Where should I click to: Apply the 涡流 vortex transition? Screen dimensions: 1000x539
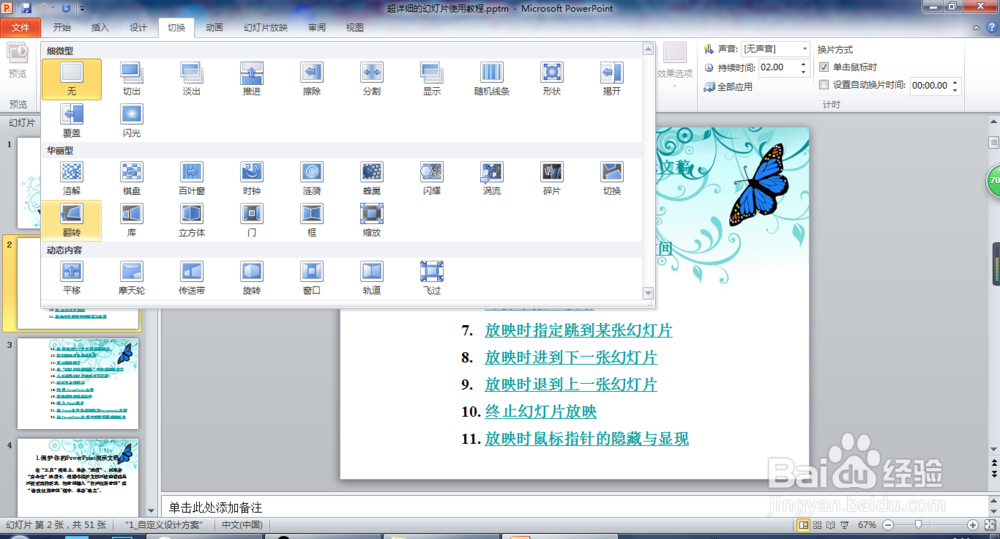tap(491, 179)
